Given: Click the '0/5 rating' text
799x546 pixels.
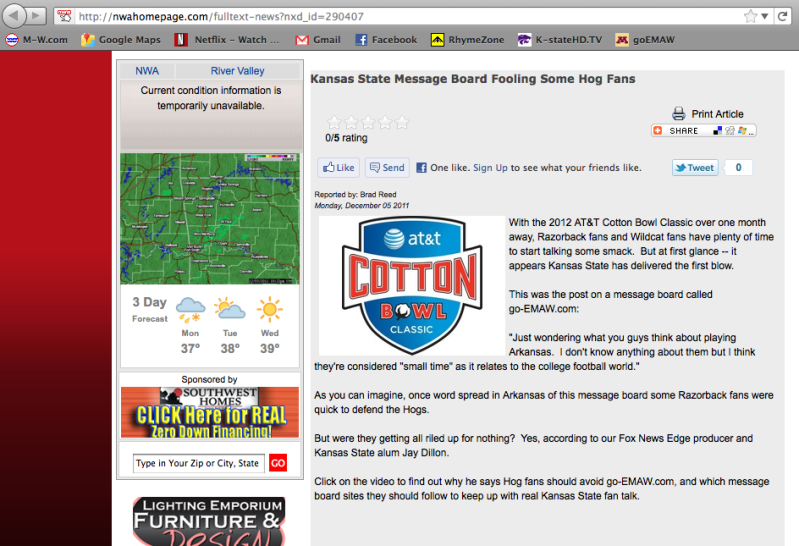Looking at the screenshot, I should [x=347, y=138].
